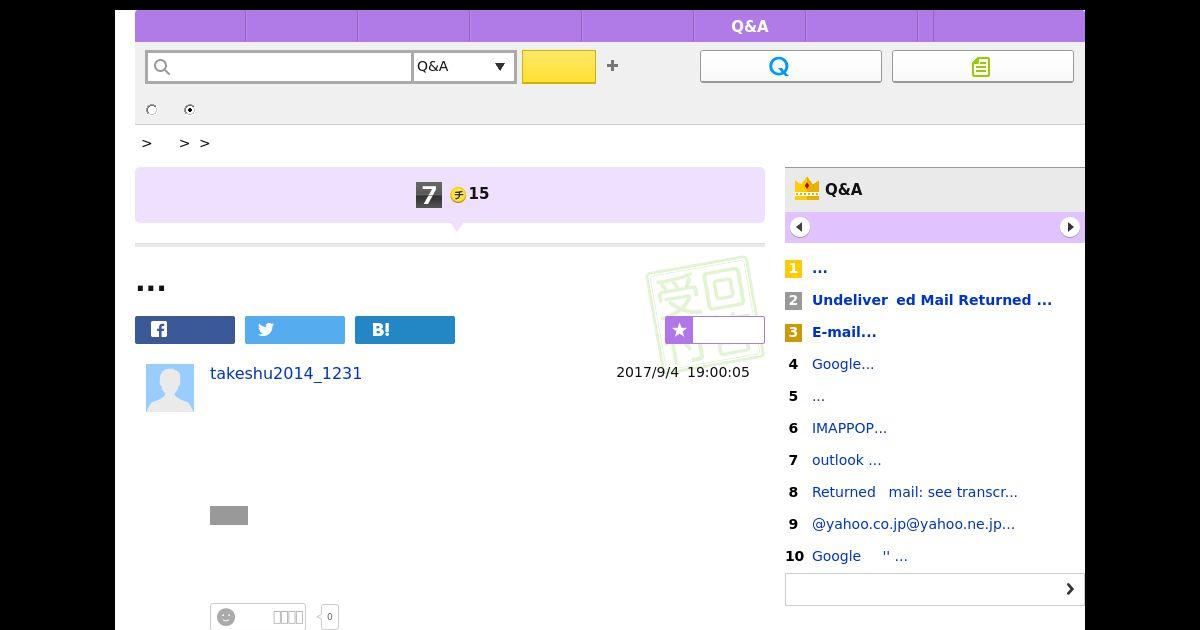Click the blue Q question button
This screenshot has width=1200, height=630.
pos(791,66)
